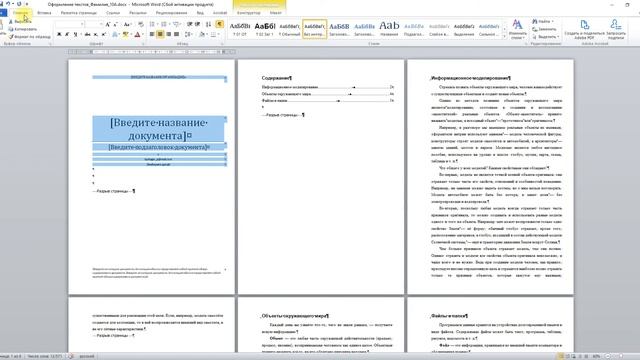Open the Borders dropdown
This screenshot has width=640, height=360.
click(214, 34)
